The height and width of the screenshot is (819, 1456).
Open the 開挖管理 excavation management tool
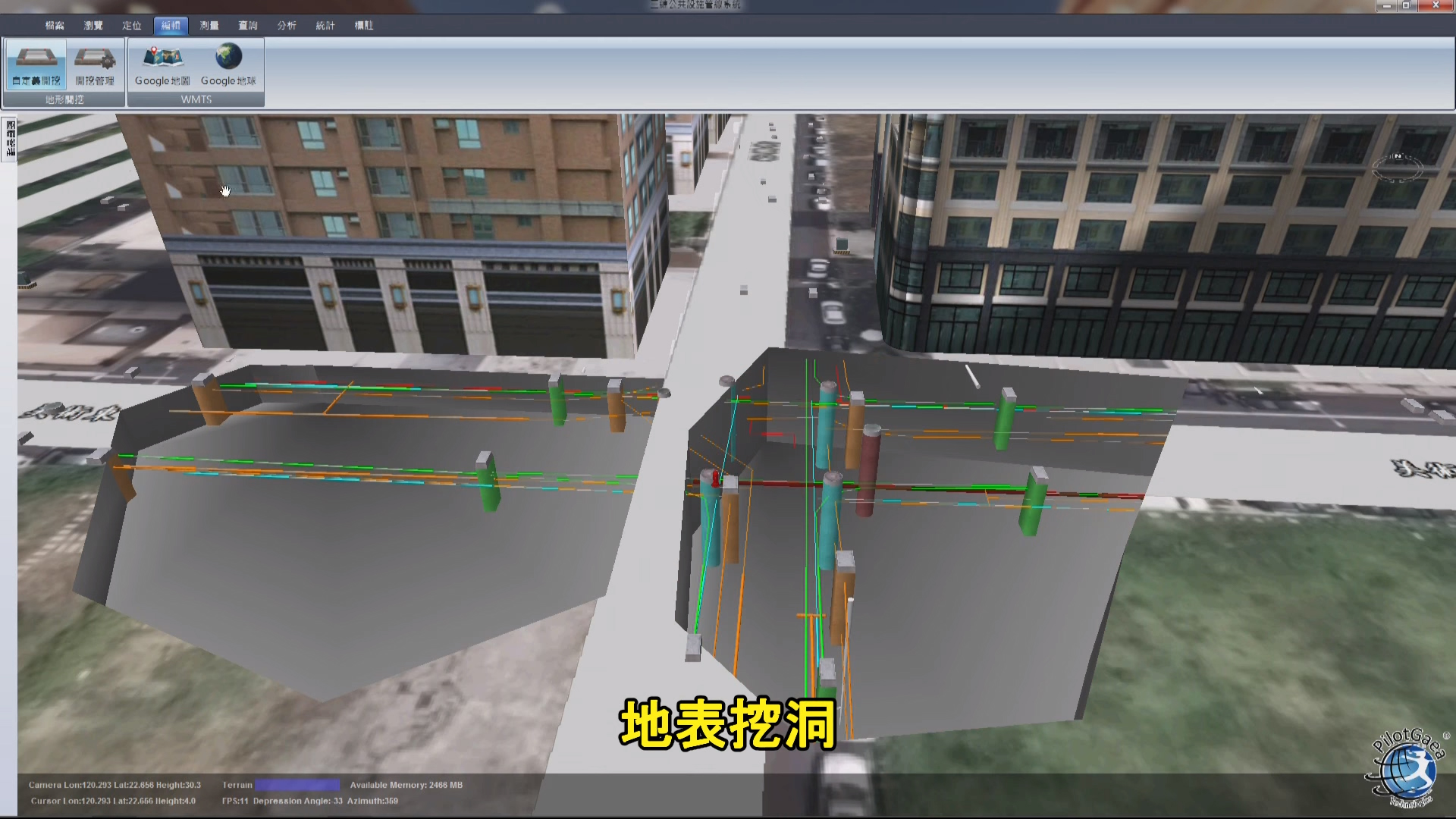(x=95, y=65)
